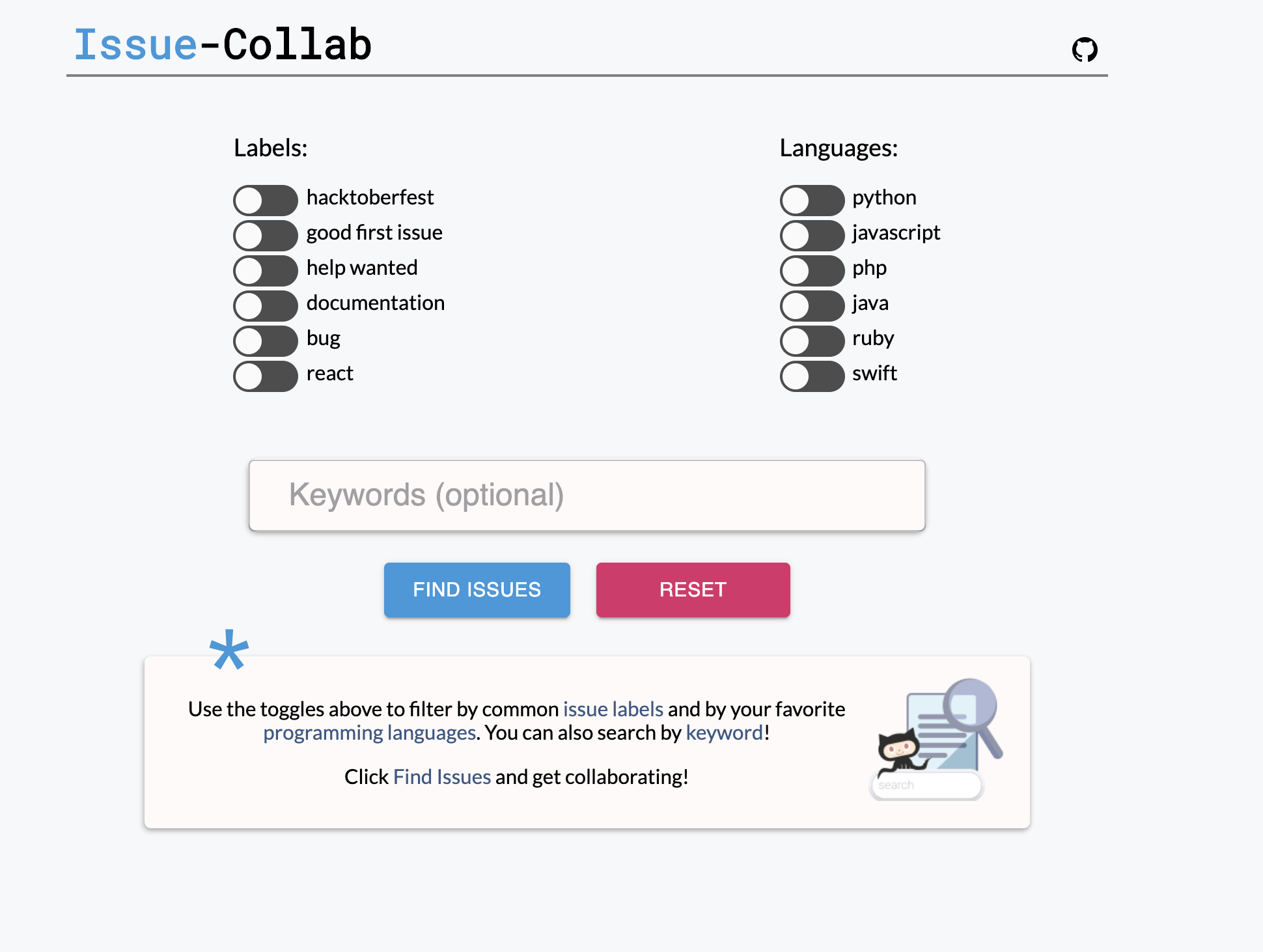The image size is (1263, 952).
Task: Toggle the php language switch
Action: 811,270
